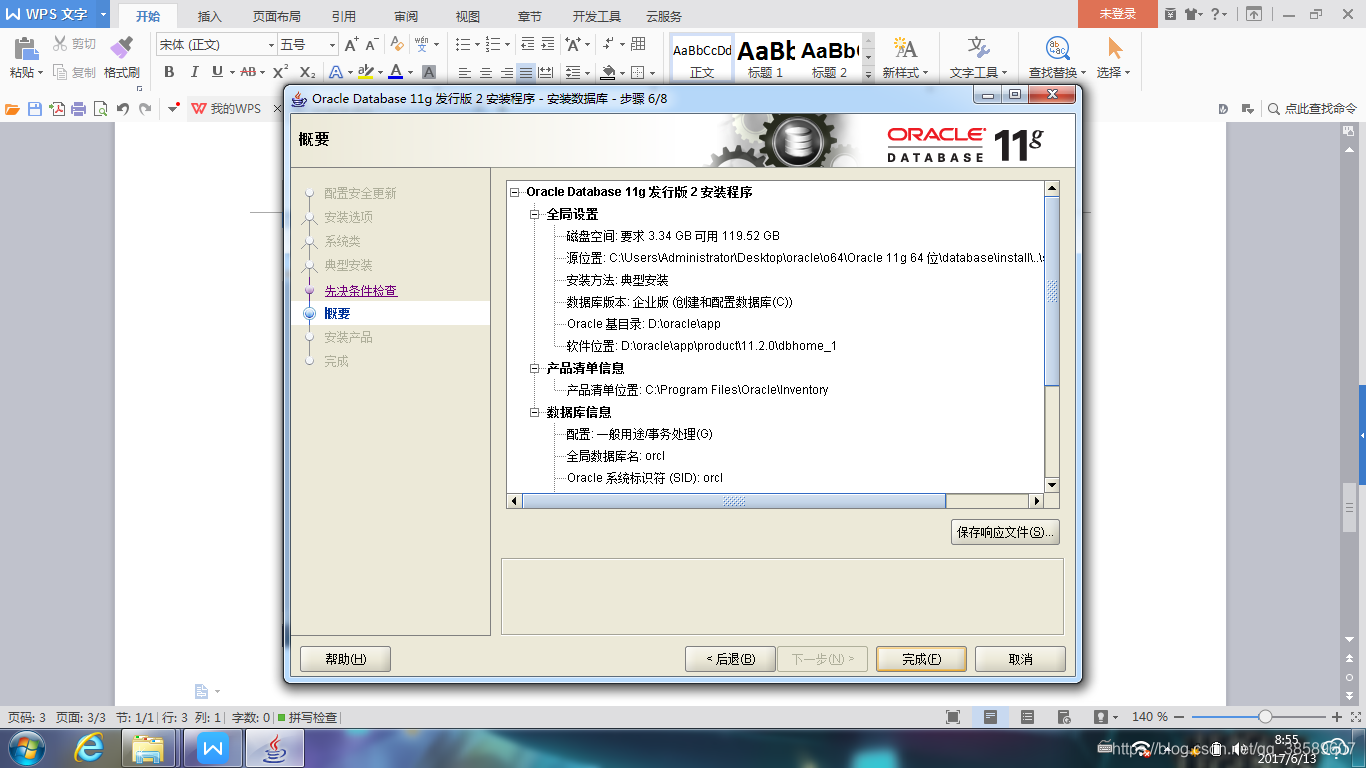Open Internet Explorer from taskbar
Image resolution: width=1366 pixels, height=768 pixels.
pyautogui.click(x=90, y=748)
